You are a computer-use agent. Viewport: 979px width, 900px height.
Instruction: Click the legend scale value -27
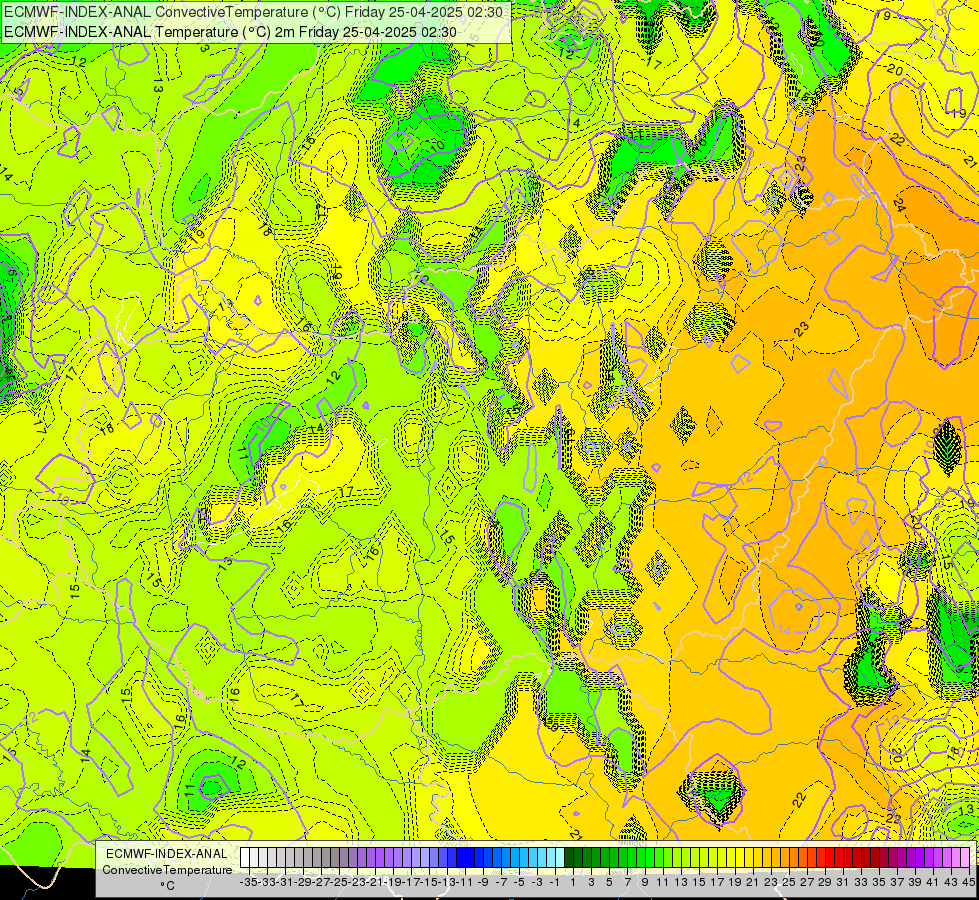pyautogui.click(x=322, y=882)
